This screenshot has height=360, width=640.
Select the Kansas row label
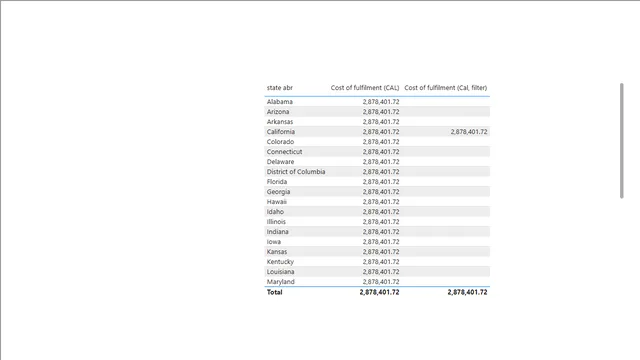(277, 252)
